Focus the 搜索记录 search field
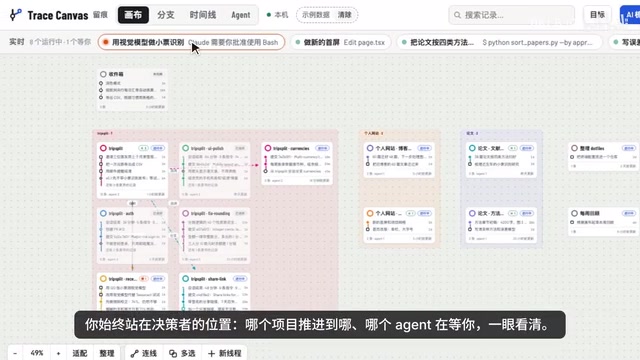Image resolution: width=640 pixels, height=360 pixels. click(511, 15)
